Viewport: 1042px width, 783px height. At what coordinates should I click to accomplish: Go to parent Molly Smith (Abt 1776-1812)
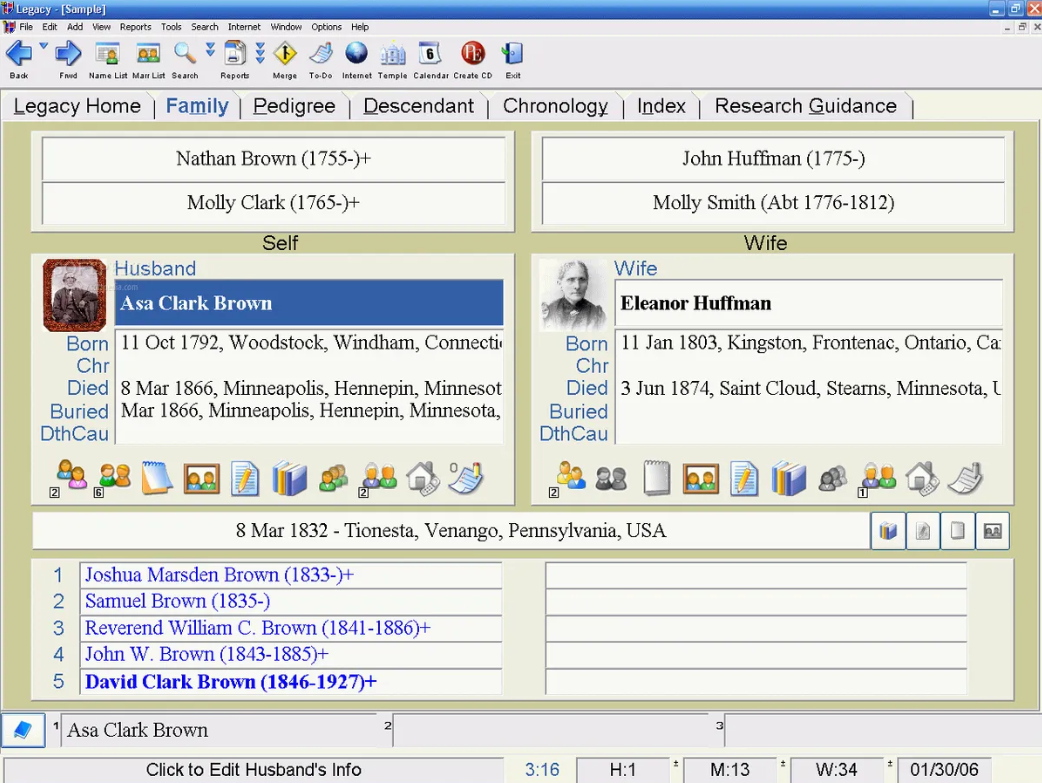point(774,203)
